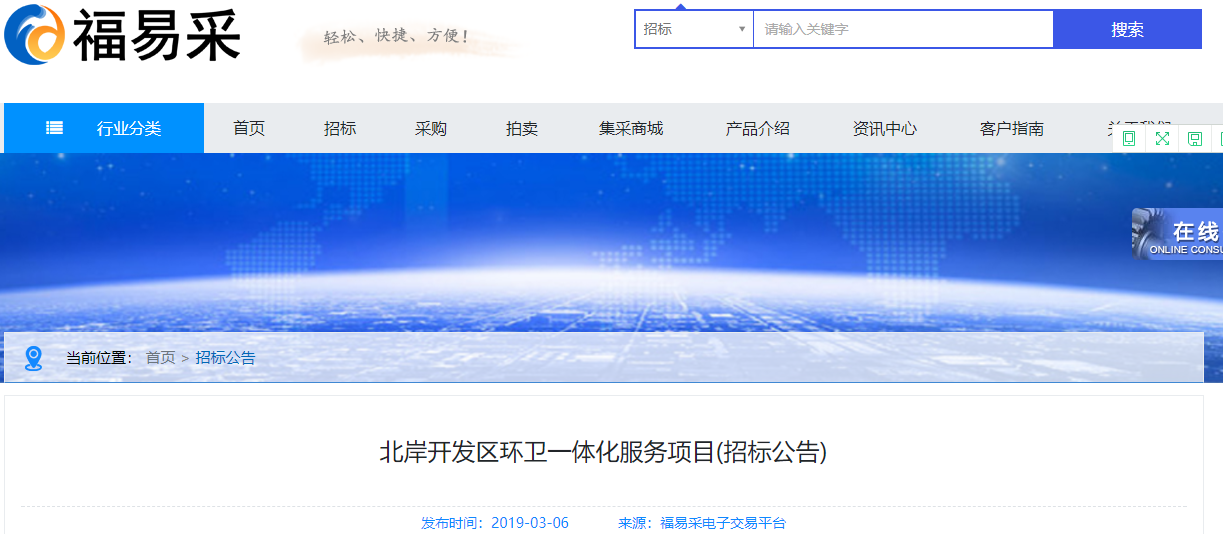Open the 招标 navigation menu item
This screenshot has width=1223, height=534.
click(340, 128)
